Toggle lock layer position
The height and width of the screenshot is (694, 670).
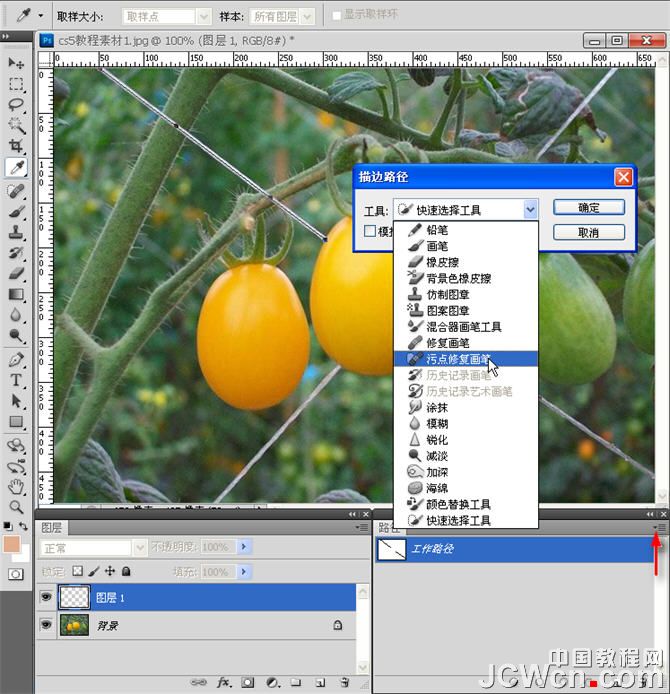(x=110, y=571)
